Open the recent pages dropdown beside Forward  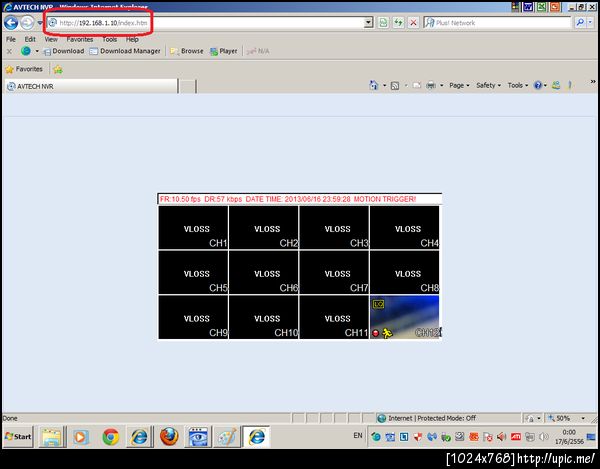tap(39, 23)
